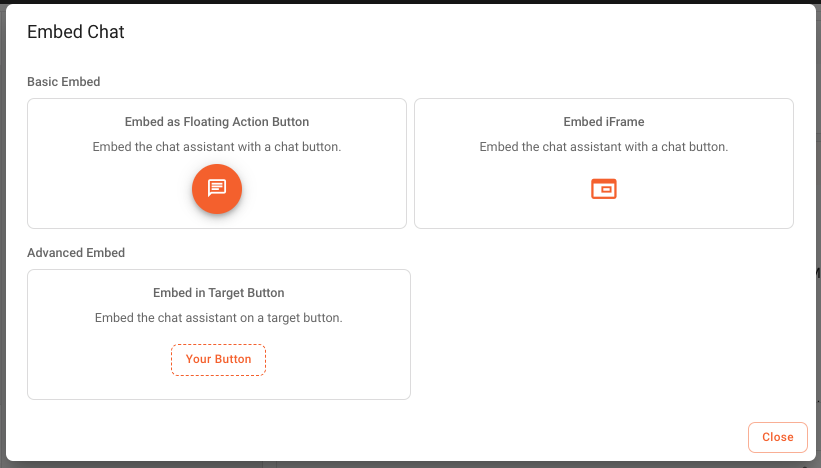The height and width of the screenshot is (468, 821).
Task: Click "Embed the chat assistant on a target button" text
Action: point(218,318)
